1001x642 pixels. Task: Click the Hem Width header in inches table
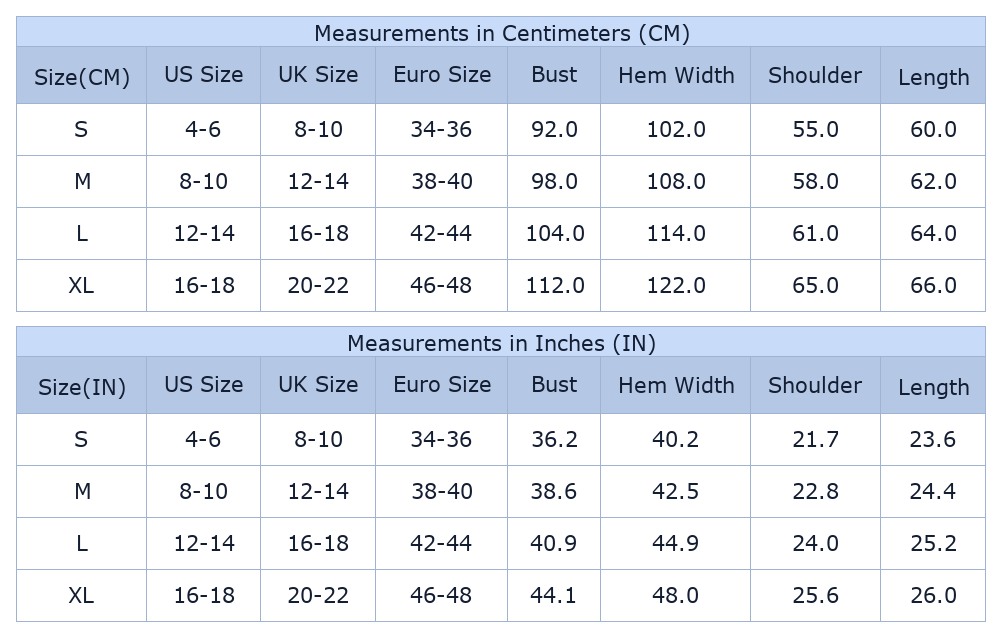tap(676, 385)
